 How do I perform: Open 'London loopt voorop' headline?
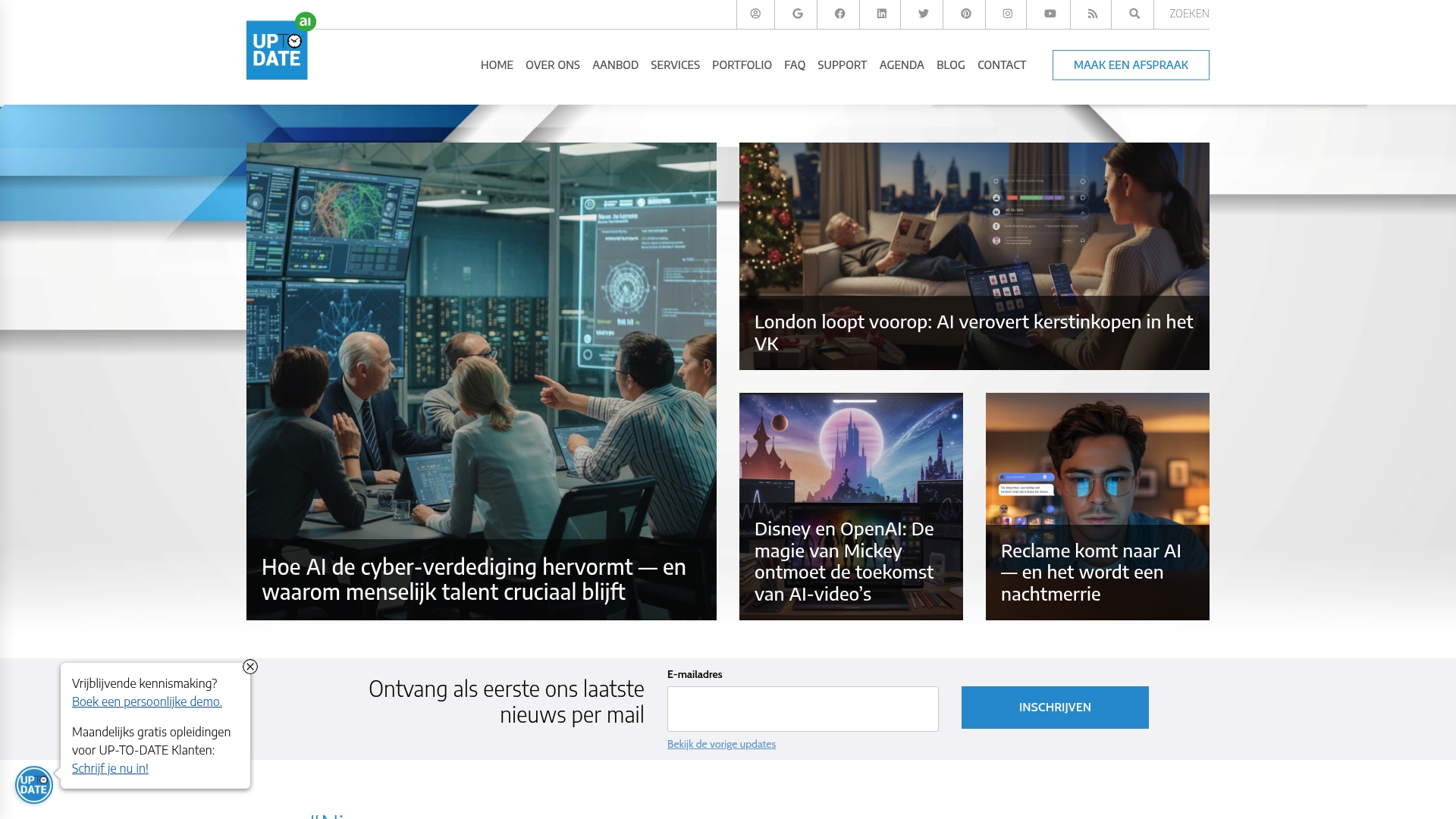point(974,332)
